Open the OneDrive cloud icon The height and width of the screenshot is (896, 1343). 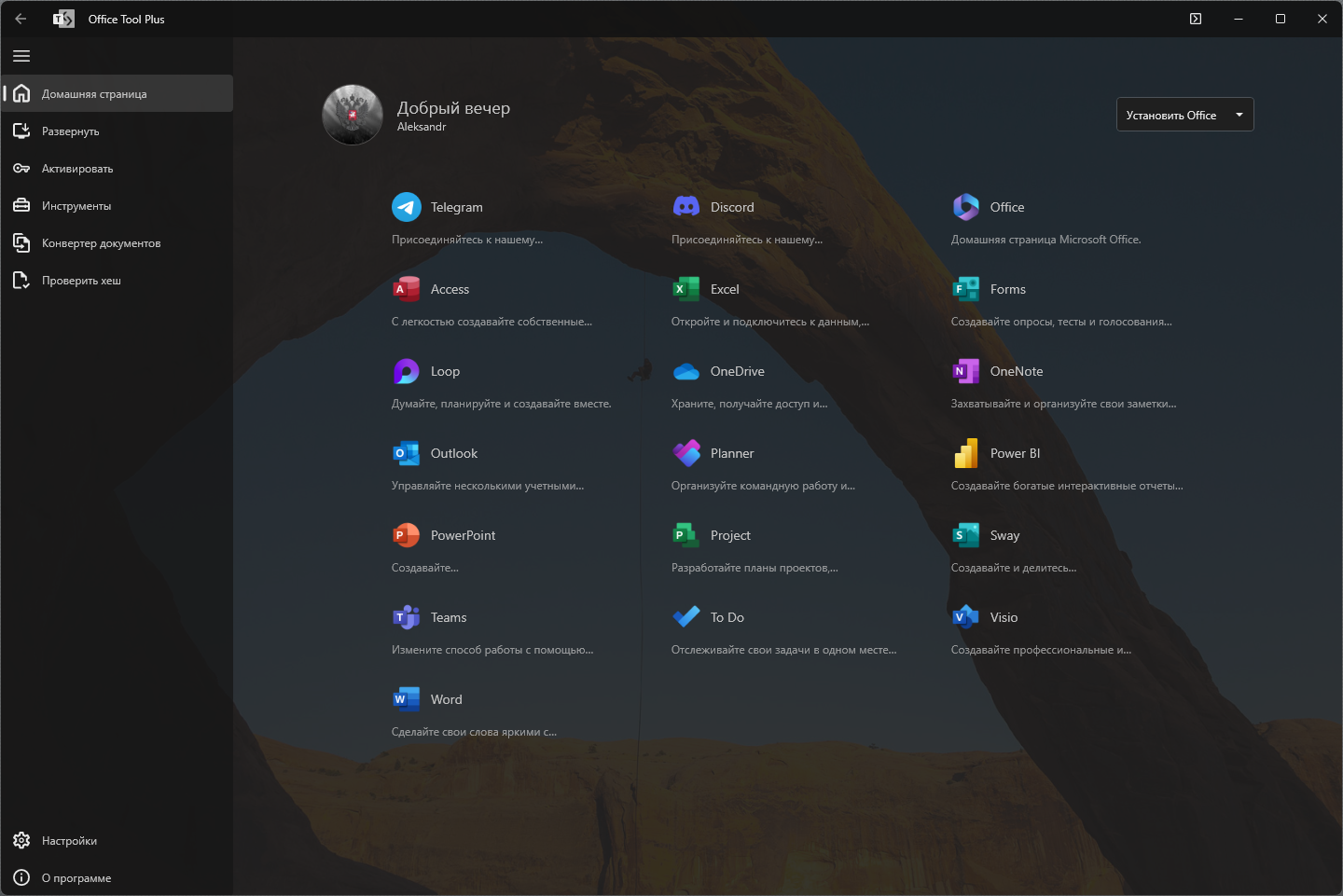click(686, 371)
